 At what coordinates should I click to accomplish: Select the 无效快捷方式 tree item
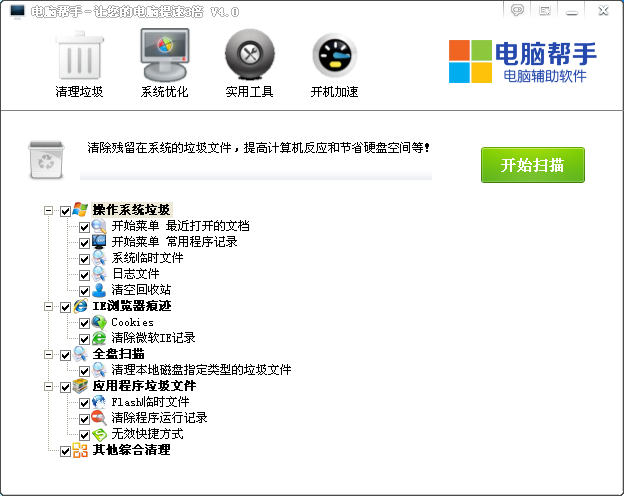click(147, 434)
